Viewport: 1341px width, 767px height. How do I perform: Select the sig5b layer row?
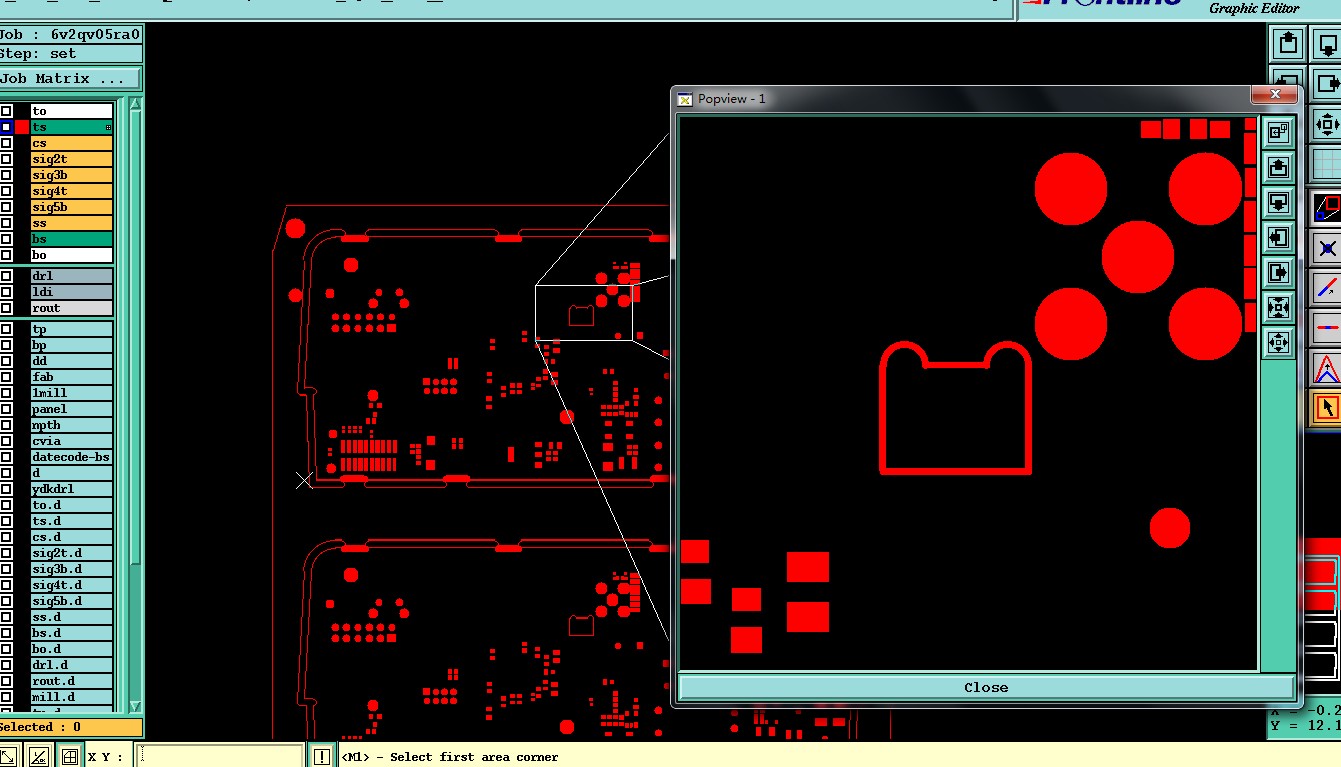[x=71, y=207]
